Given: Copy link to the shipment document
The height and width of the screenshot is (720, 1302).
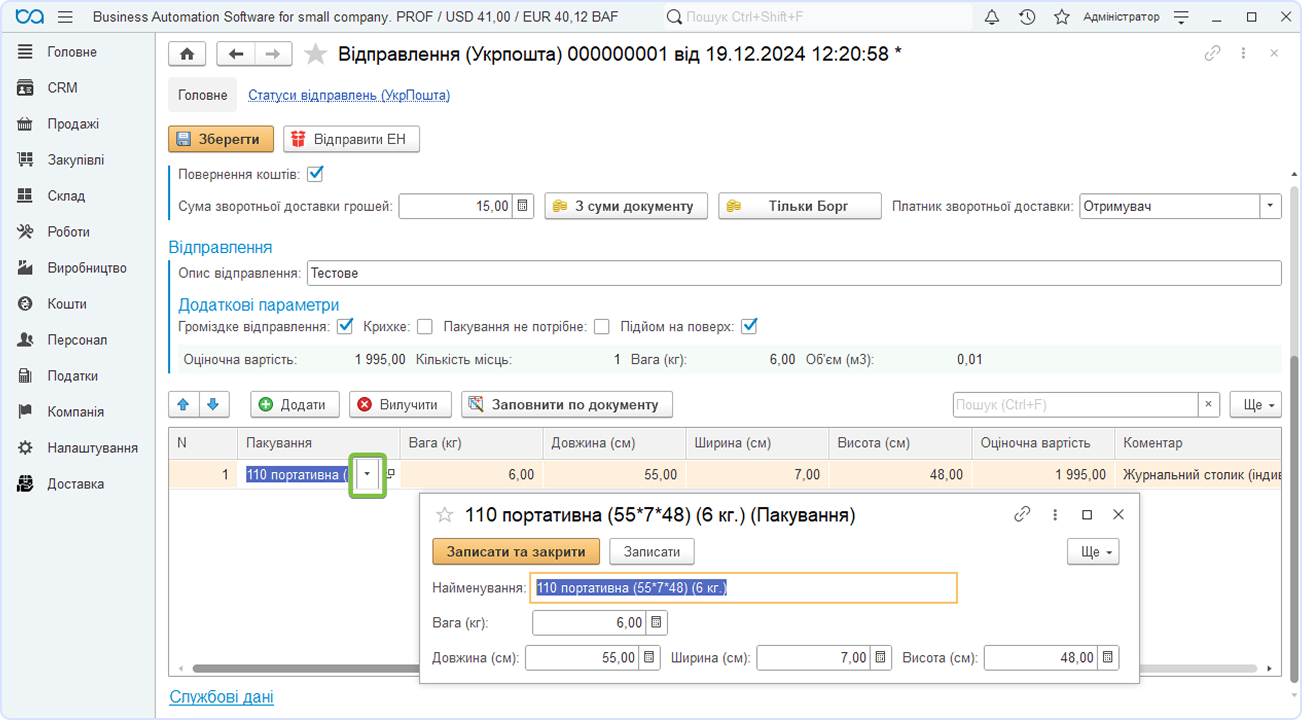Looking at the screenshot, I should coord(1213,54).
